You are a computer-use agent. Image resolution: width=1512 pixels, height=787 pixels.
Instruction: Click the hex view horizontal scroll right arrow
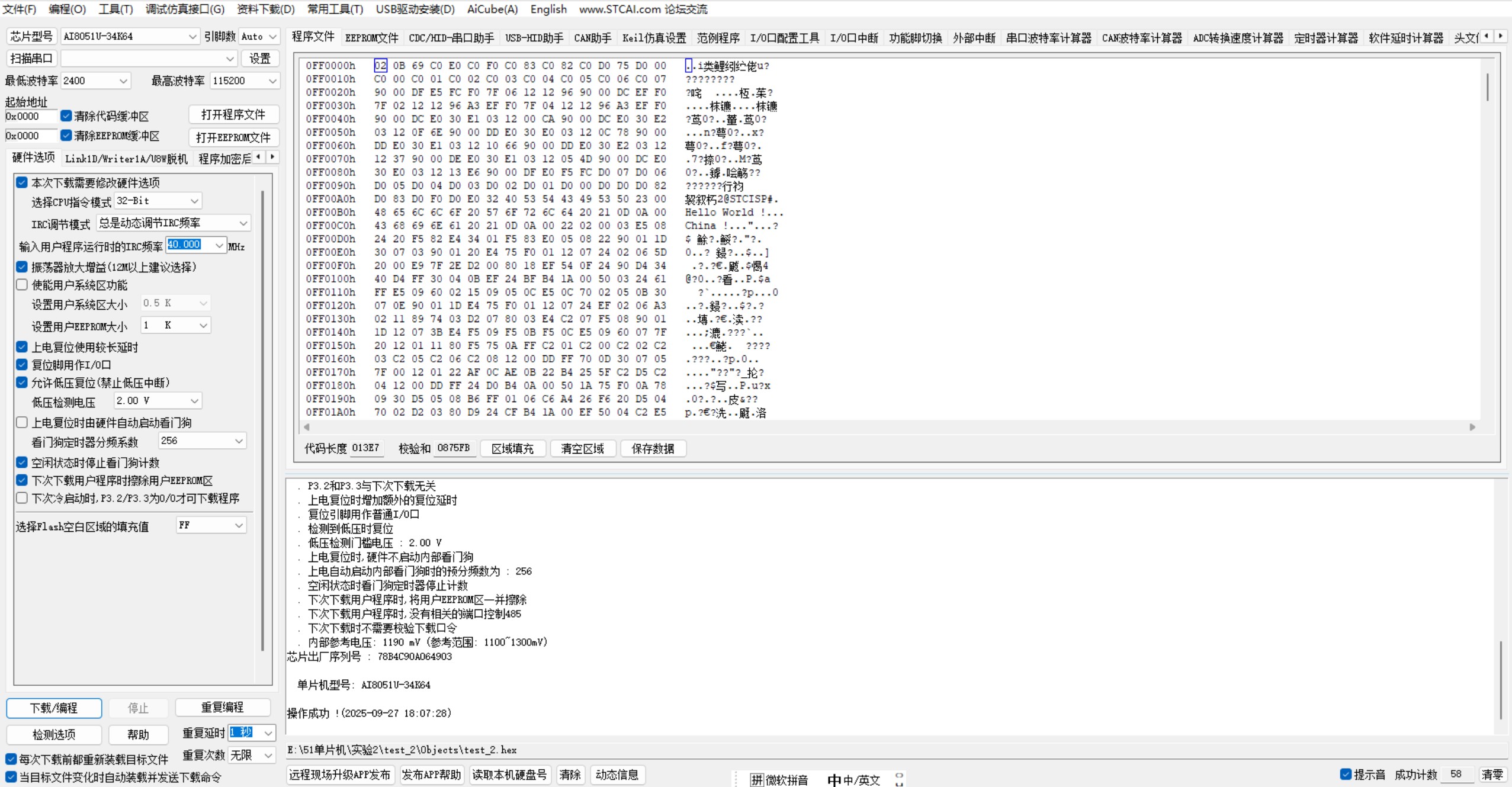(x=1472, y=427)
